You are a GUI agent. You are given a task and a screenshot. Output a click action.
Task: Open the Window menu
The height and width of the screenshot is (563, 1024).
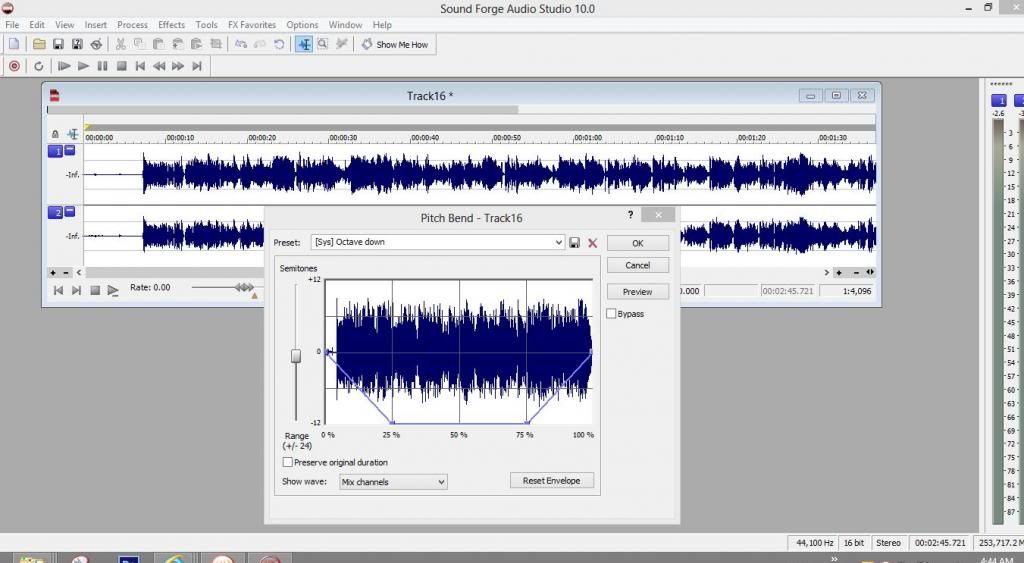[345, 25]
